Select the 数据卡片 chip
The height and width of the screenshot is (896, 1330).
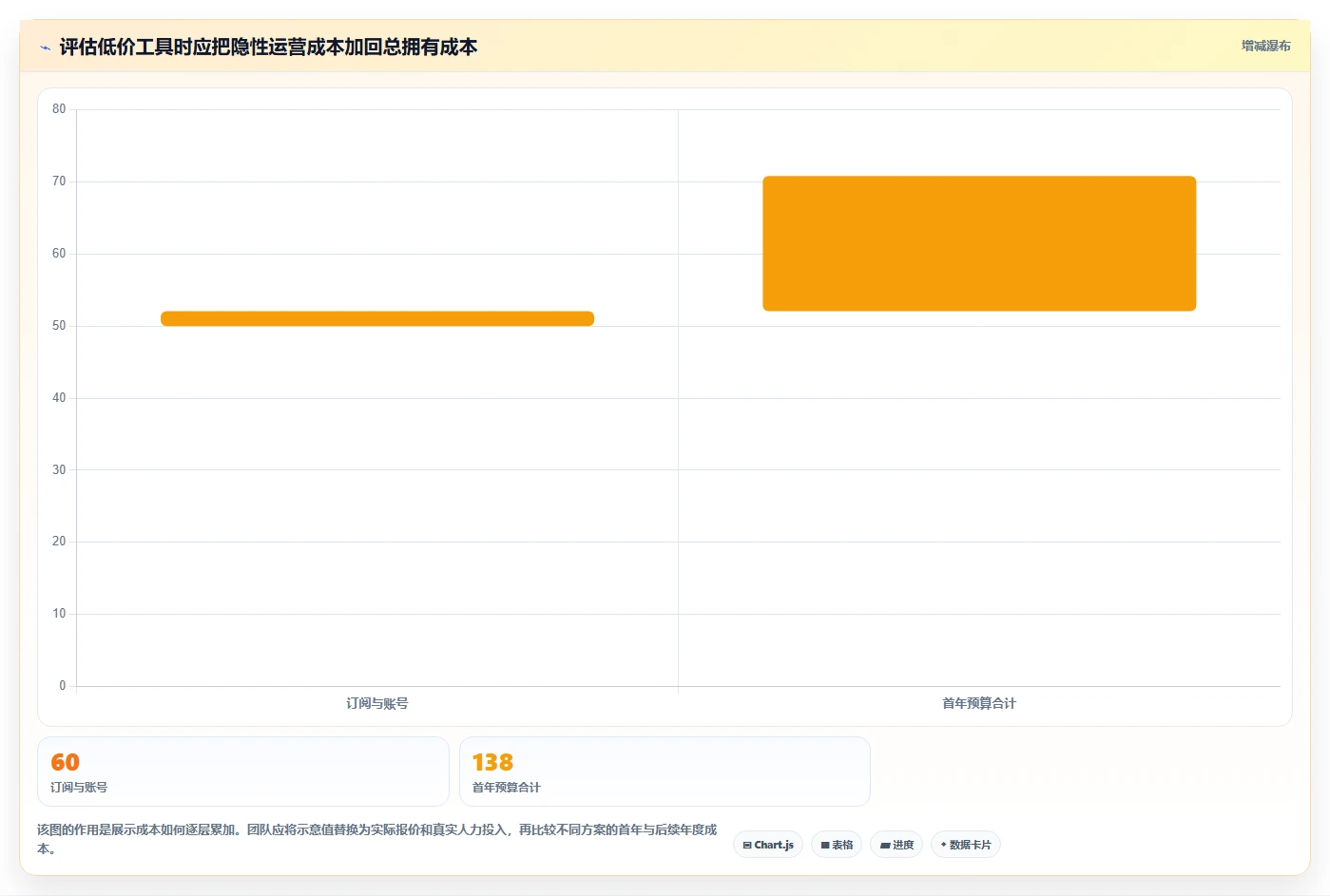966,845
